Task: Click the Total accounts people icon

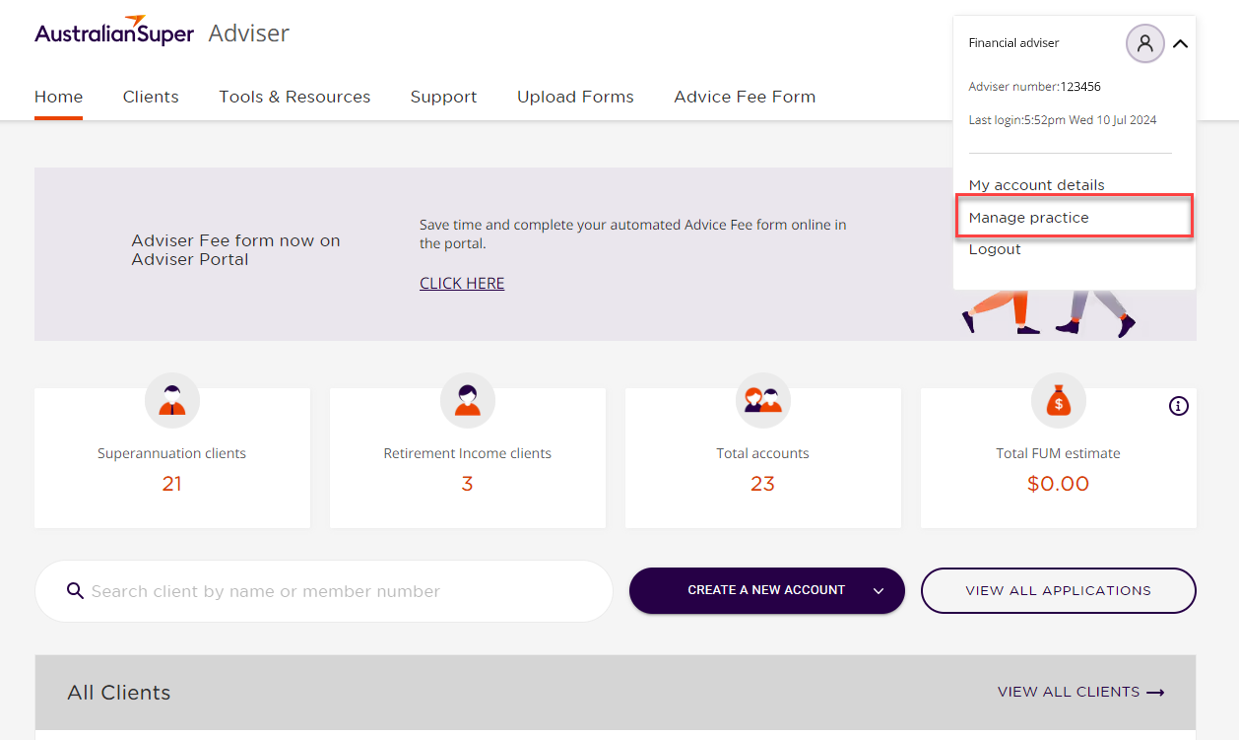Action: tap(763, 400)
